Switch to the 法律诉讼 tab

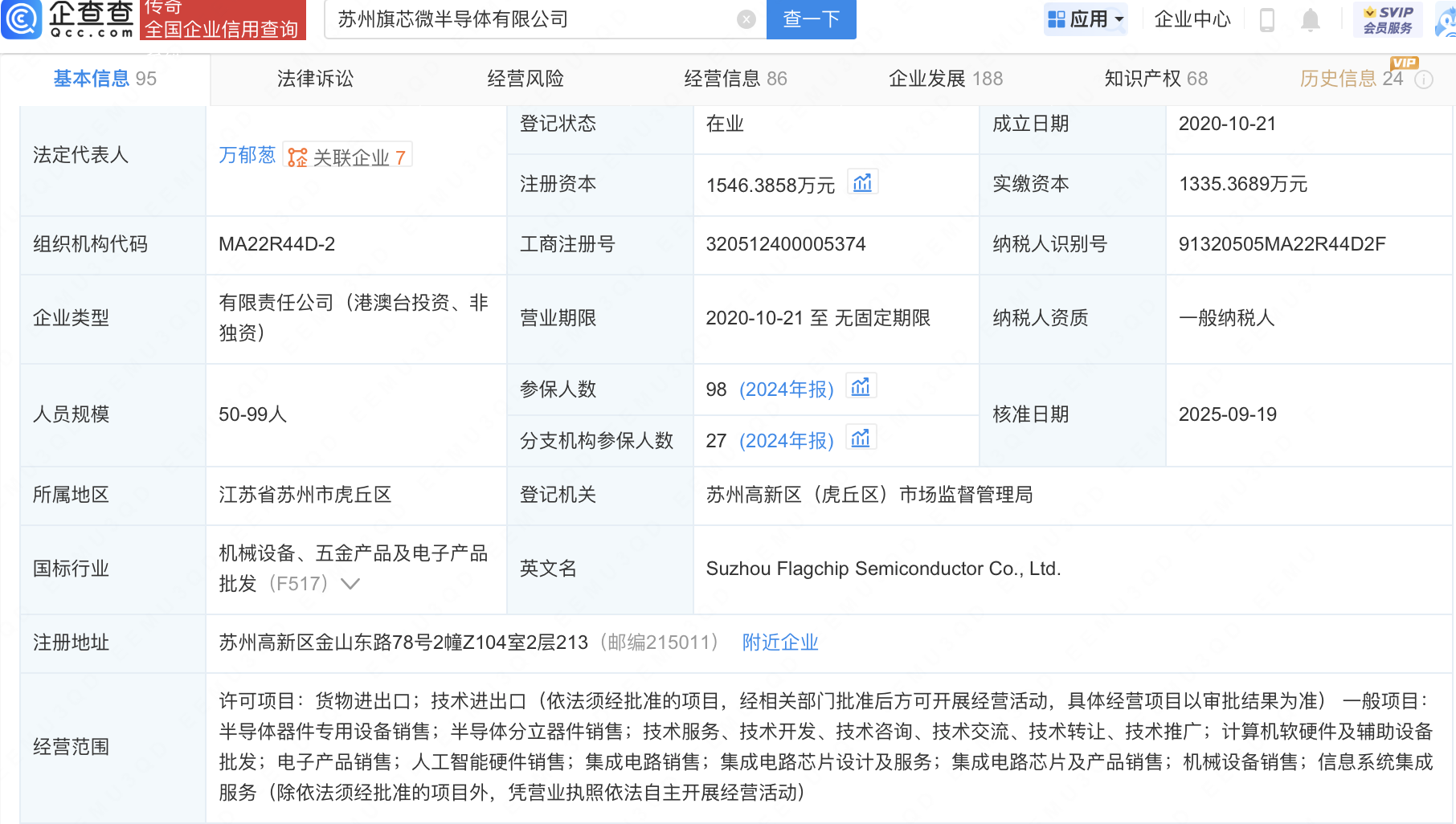coord(315,79)
